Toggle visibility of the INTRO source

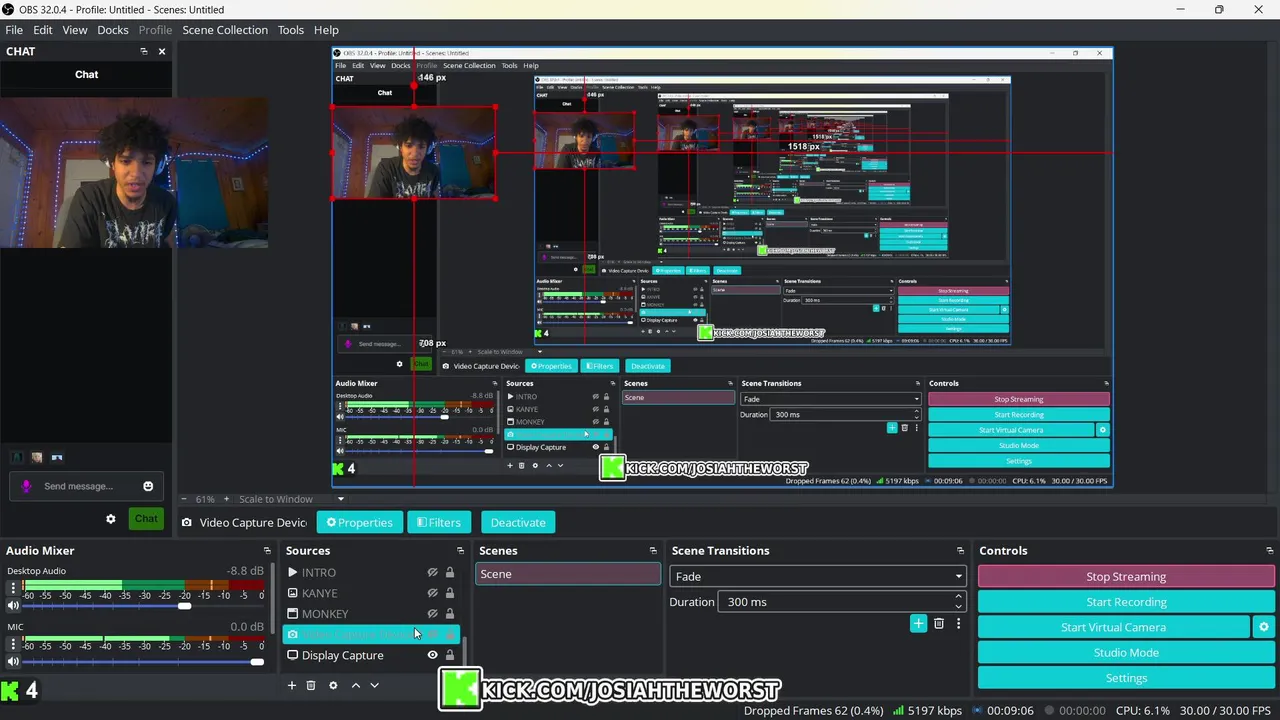coord(433,573)
